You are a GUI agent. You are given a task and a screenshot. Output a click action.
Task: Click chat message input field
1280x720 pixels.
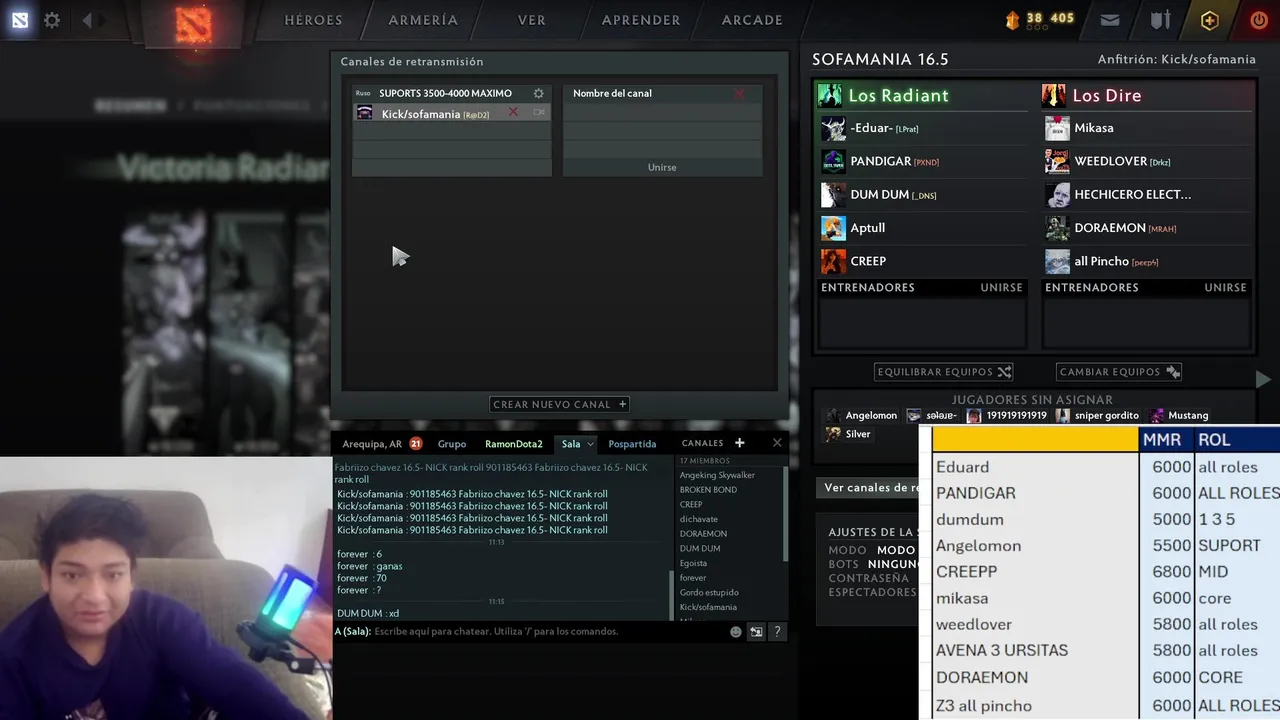(548, 632)
